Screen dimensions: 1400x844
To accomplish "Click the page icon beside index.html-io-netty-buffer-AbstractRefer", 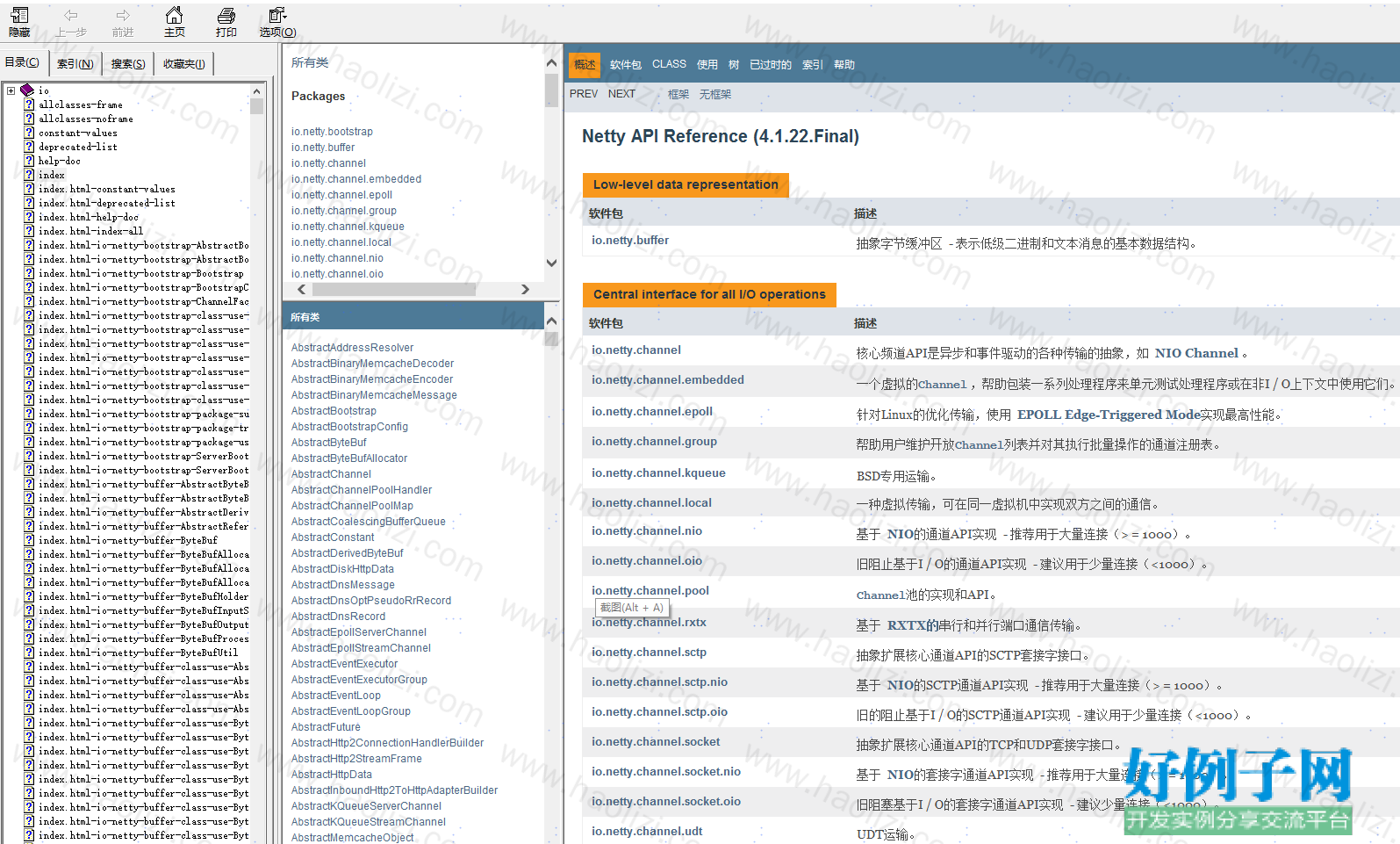I will point(29,526).
